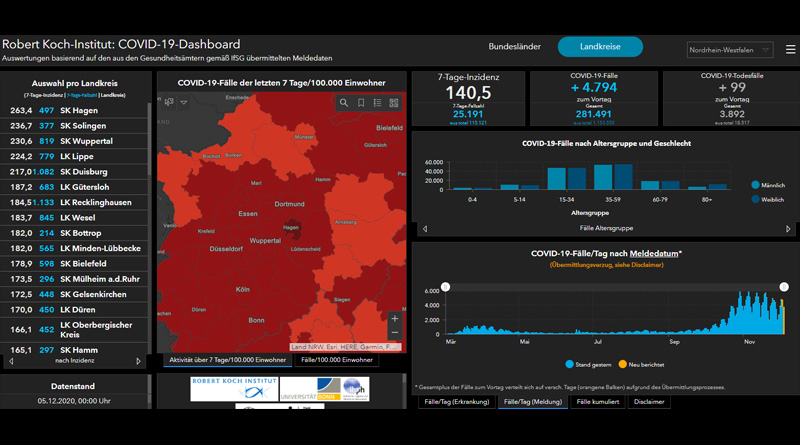Choose SK Wuppertal from the list
This screenshot has width=800, height=445.
pos(74,141)
